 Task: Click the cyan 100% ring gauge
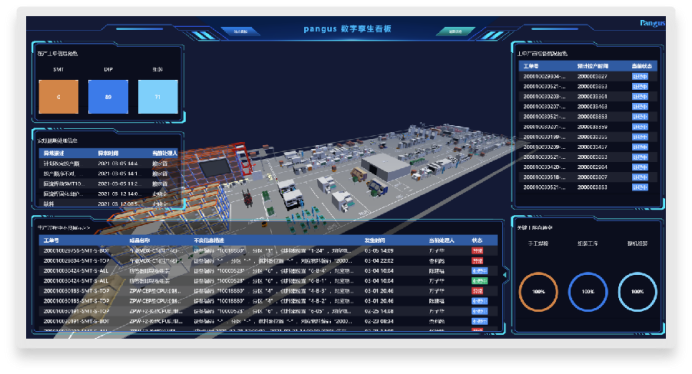click(x=637, y=292)
